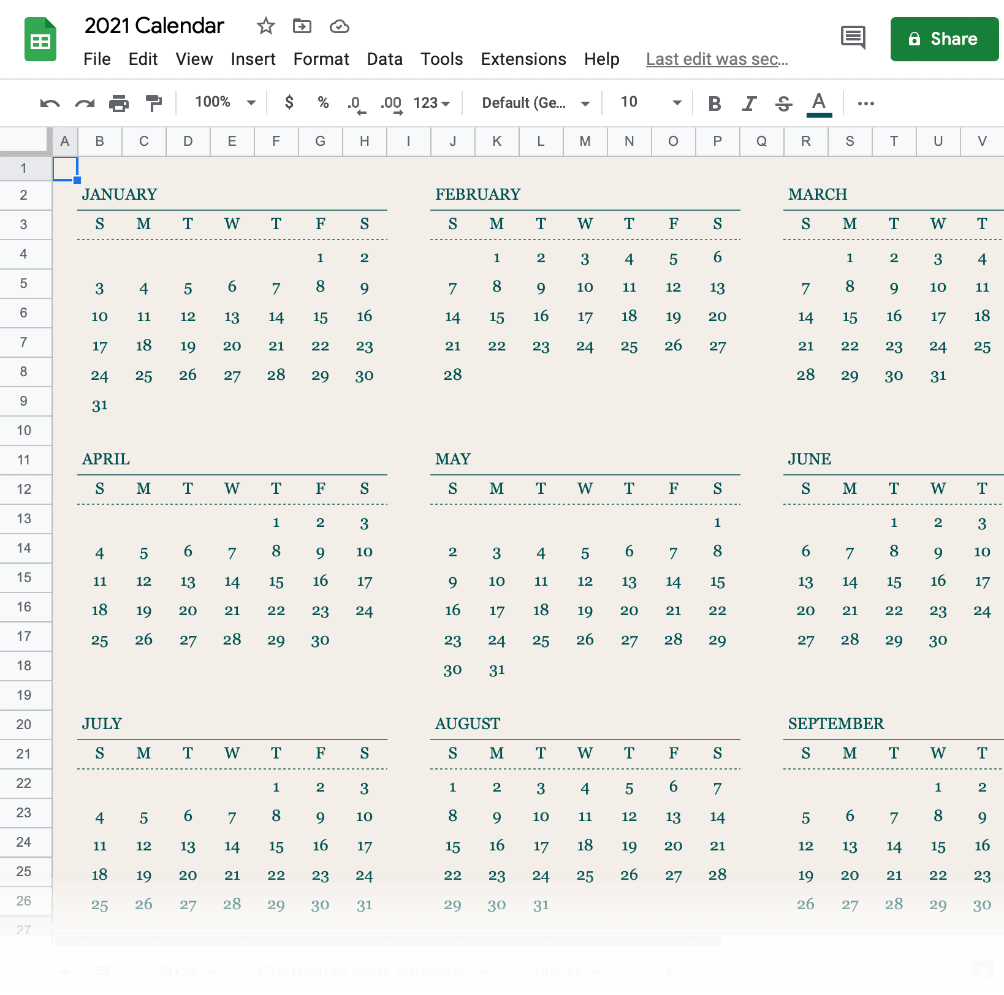Click the Share button
The image size is (1004, 995).
point(944,38)
